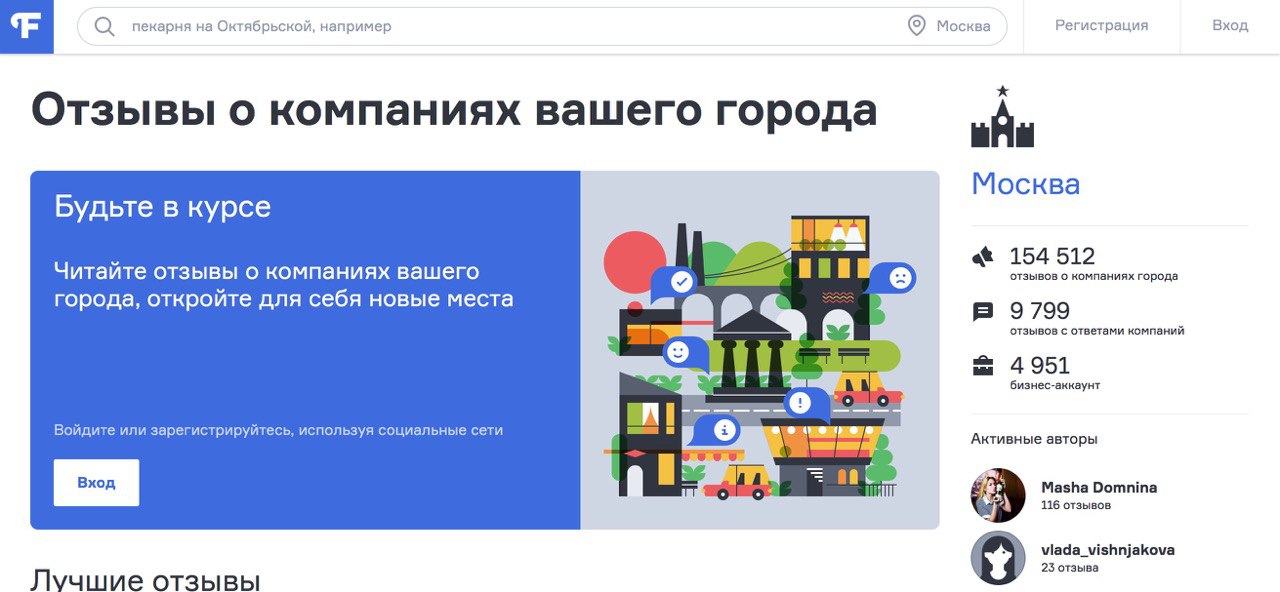Change city from Москва selector

(949, 26)
